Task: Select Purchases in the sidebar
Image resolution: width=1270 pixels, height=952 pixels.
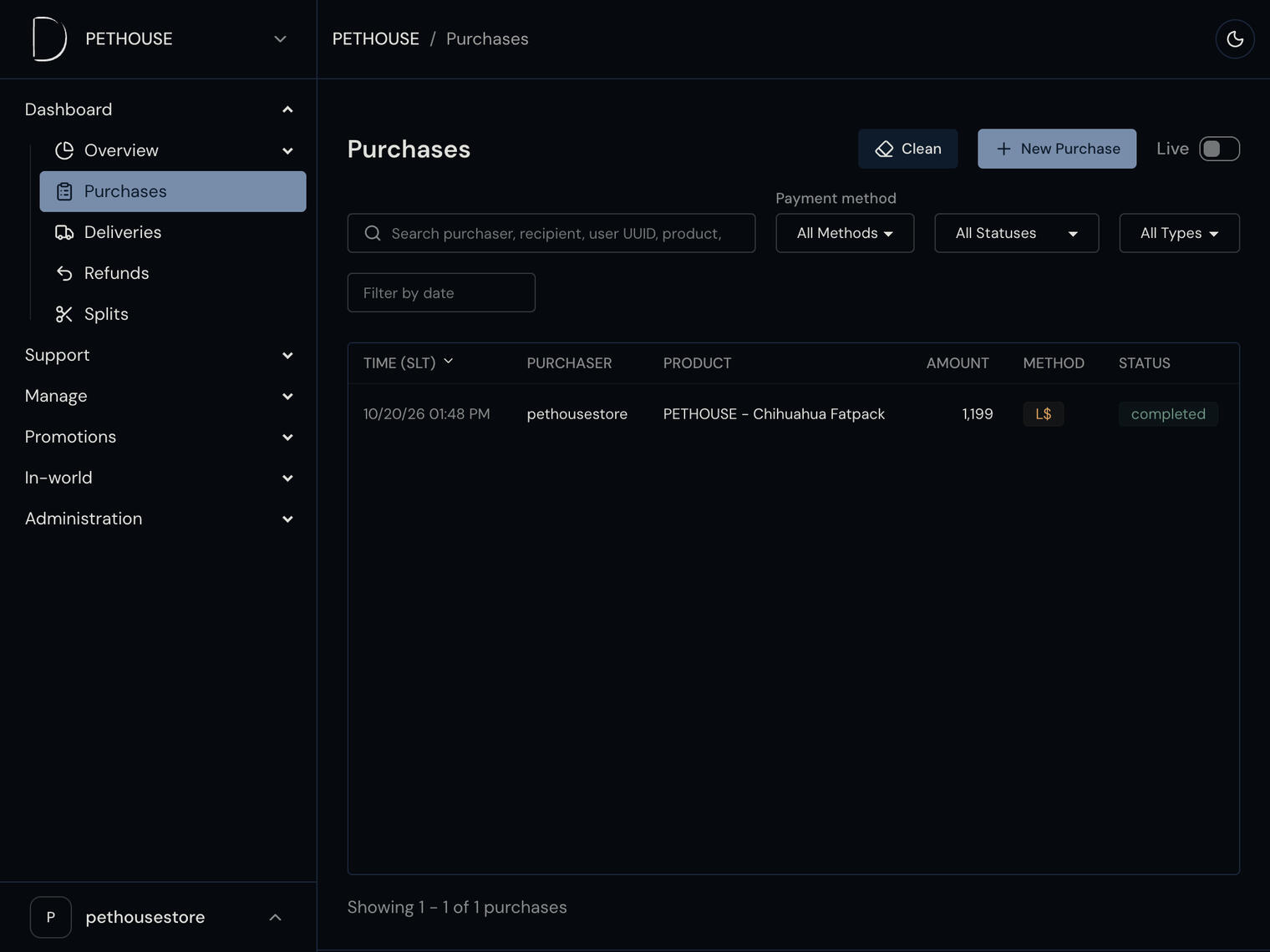Action: click(173, 191)
